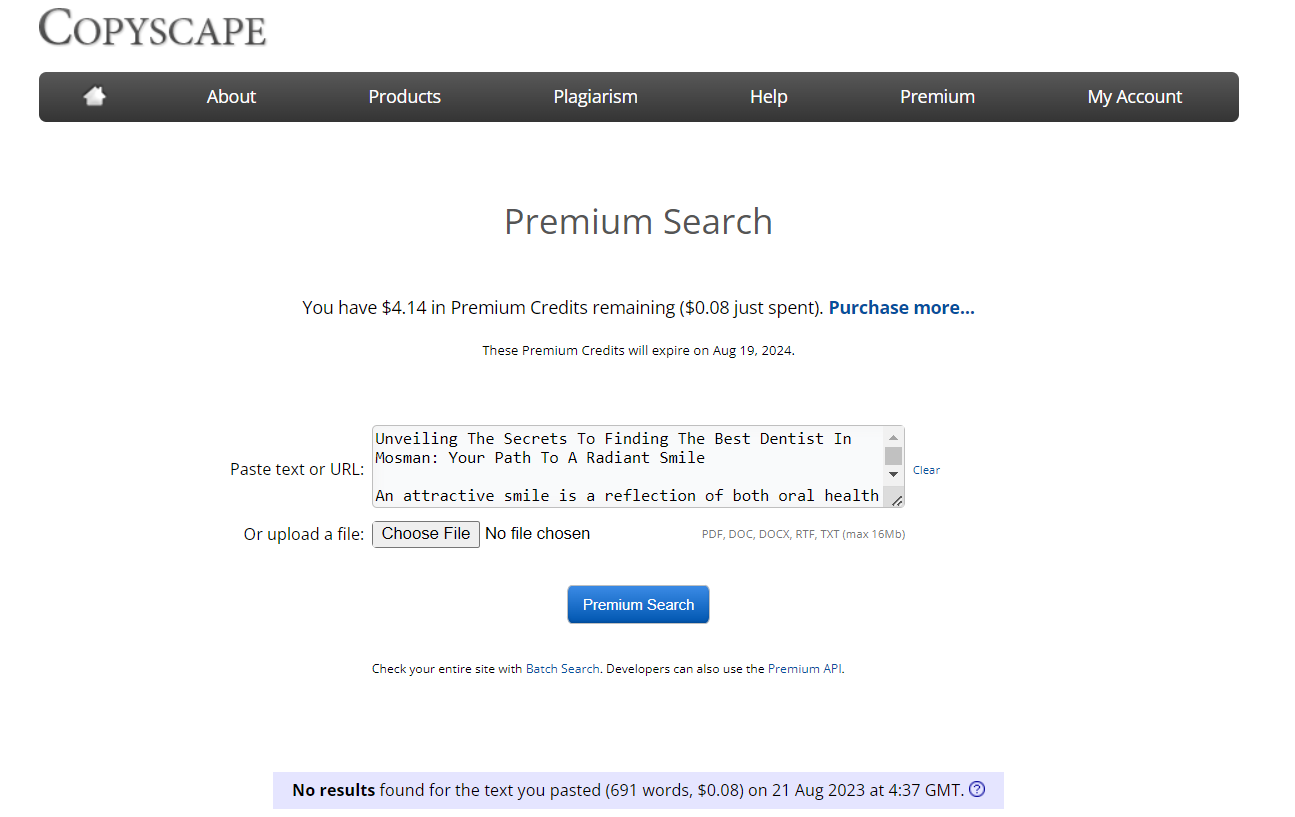1295x817 pixels.
Task: Click the credits expiry notice 'Aug 19, 2024'
Action: (753, 351)
